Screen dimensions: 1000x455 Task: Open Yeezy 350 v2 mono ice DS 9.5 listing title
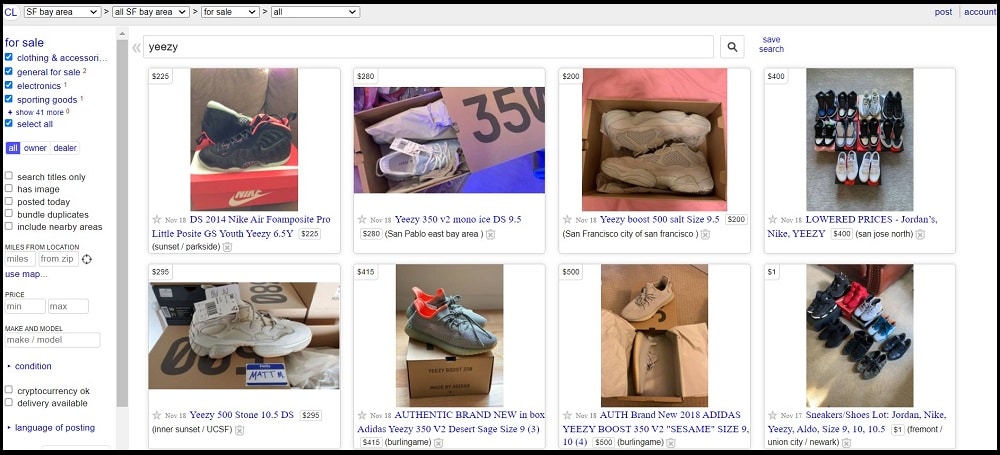[458, 220]
